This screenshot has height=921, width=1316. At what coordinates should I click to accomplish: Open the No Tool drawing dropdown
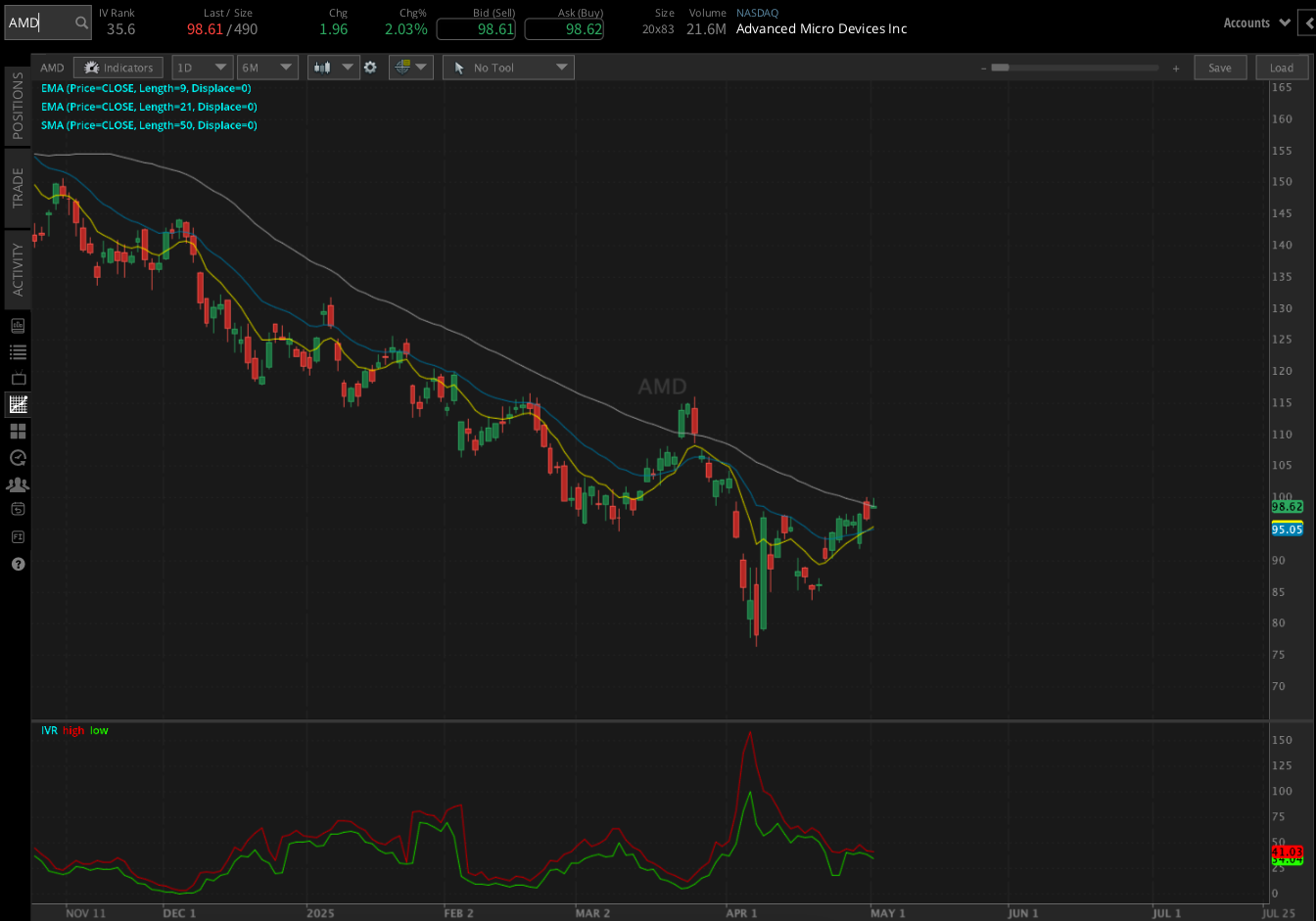(508, 68)
